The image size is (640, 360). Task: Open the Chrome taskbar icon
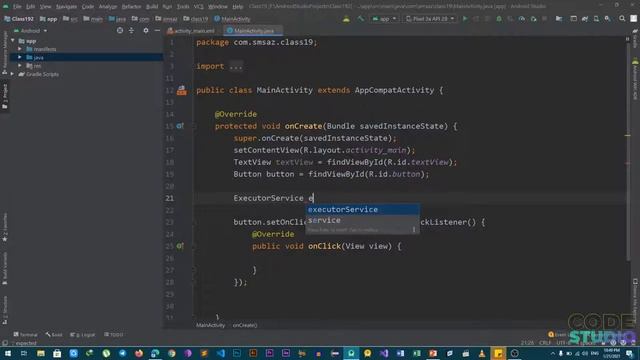[171, 353]
